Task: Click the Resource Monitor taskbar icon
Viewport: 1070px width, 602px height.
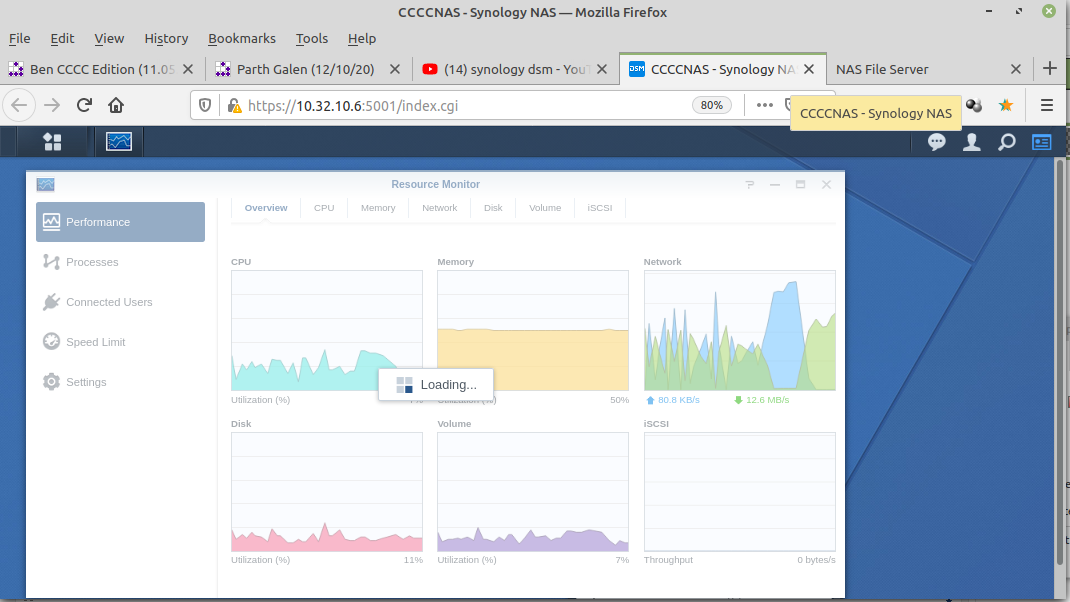Action: 120,142
